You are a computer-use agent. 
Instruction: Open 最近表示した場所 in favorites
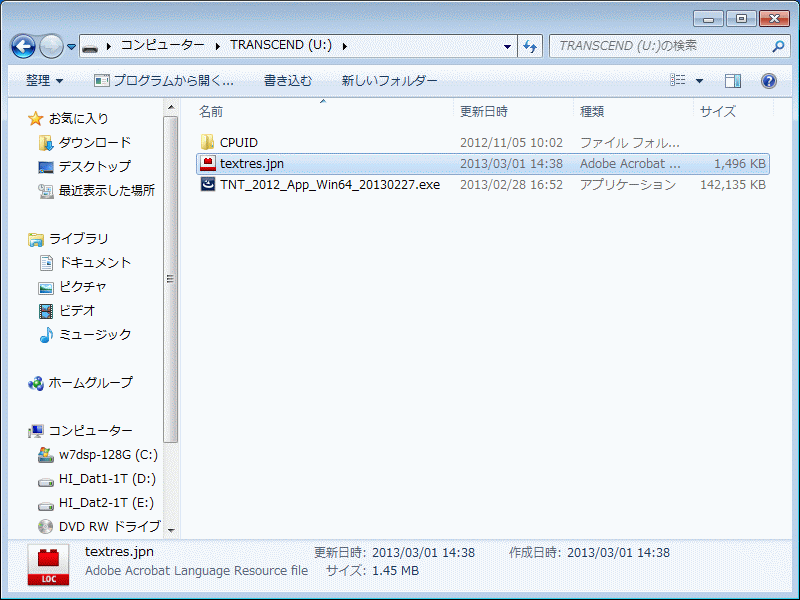107,190
